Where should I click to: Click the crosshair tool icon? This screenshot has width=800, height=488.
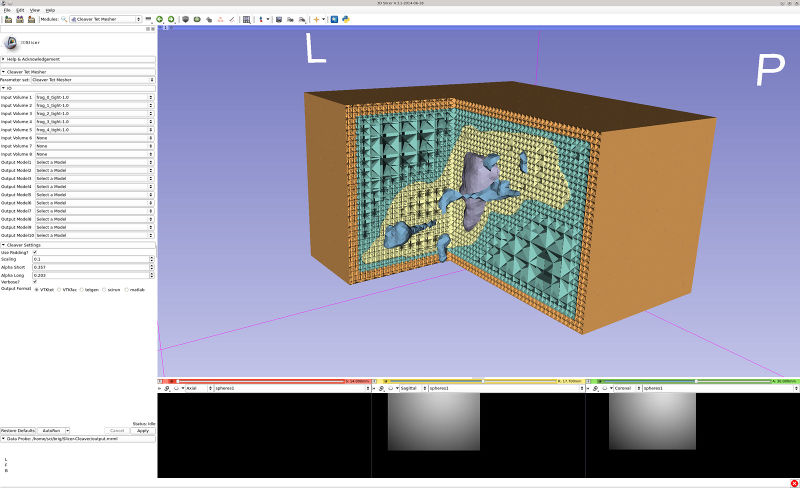[317, 19]
